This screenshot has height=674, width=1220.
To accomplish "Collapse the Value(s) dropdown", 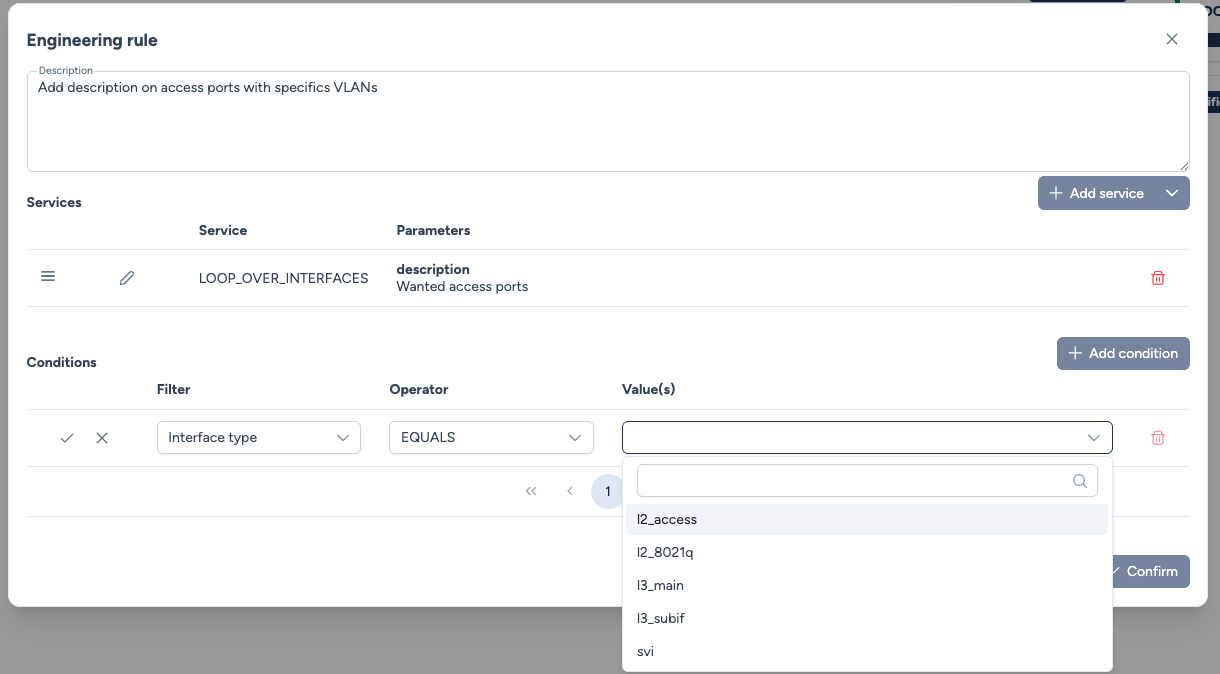I will pos(1093,438).
